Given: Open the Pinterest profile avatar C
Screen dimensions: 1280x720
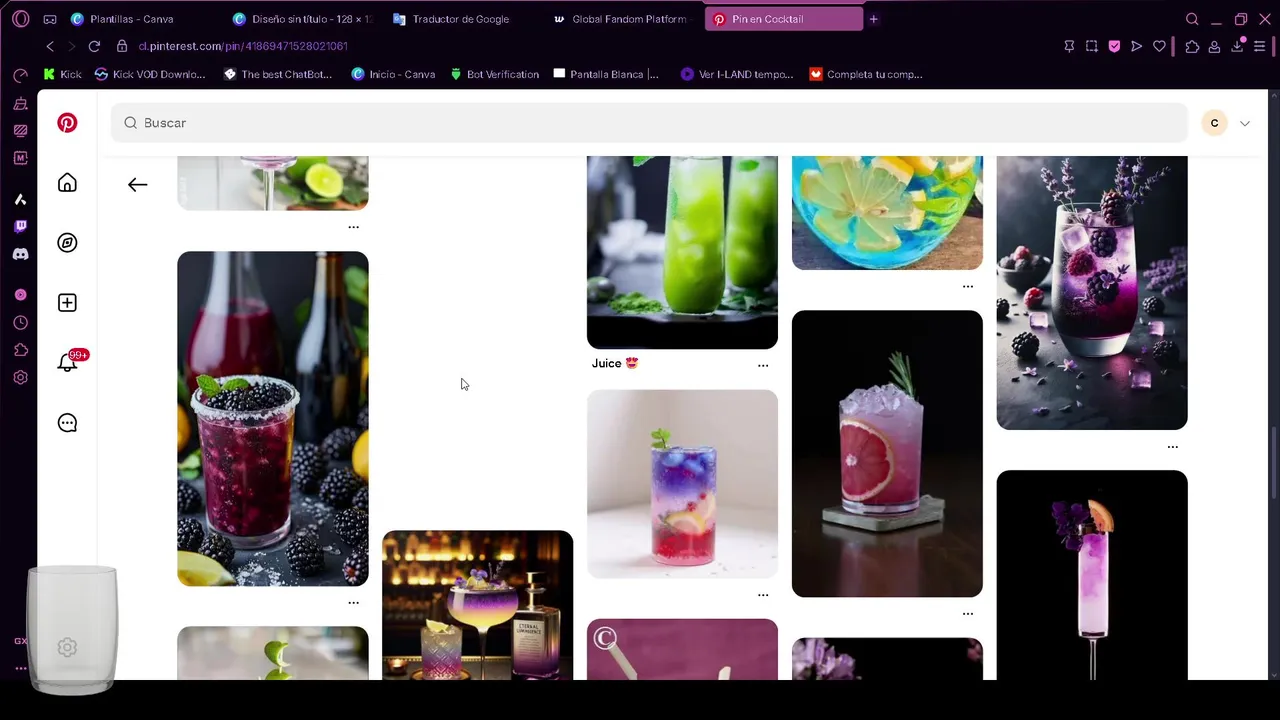Looking at the screenshot, I should coord(1214,123).
